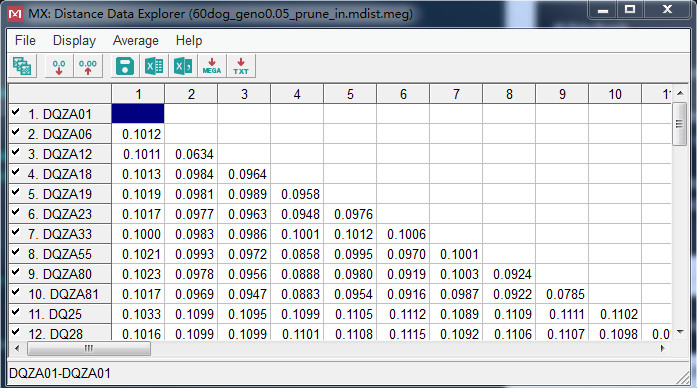Screen dimensions: 697x388
Task: Export to CSV using the second Excel icon
Action: (x=183, y=66)
